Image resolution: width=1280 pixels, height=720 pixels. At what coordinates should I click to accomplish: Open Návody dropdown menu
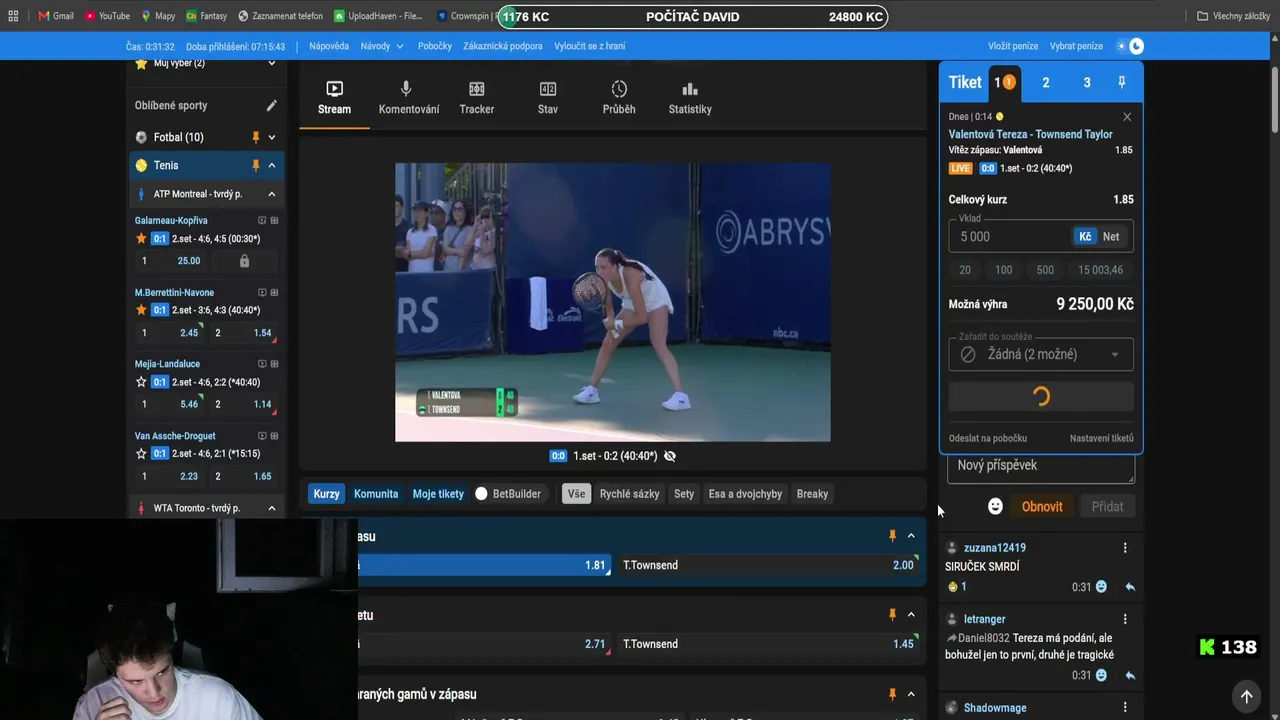tap(382, 46)
